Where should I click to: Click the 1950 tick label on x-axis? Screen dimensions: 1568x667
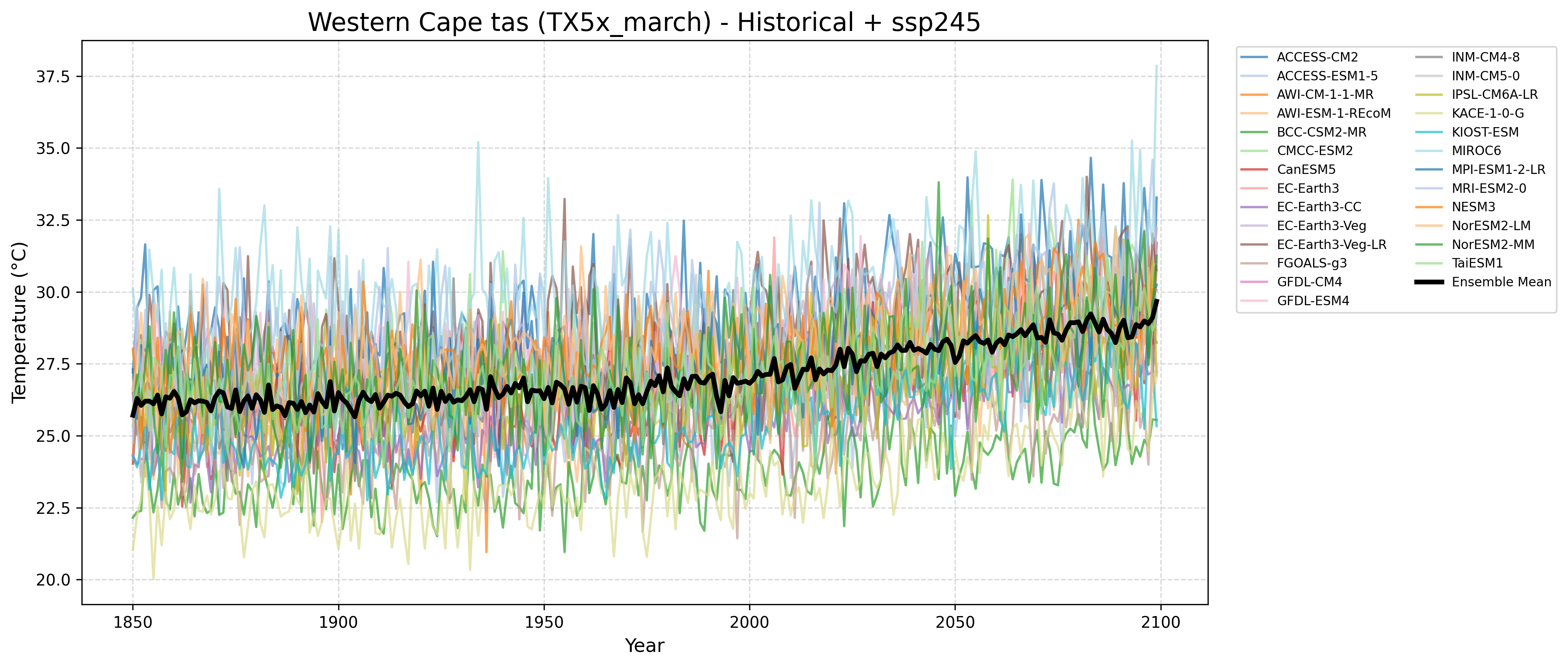click(x=544, y=622)
